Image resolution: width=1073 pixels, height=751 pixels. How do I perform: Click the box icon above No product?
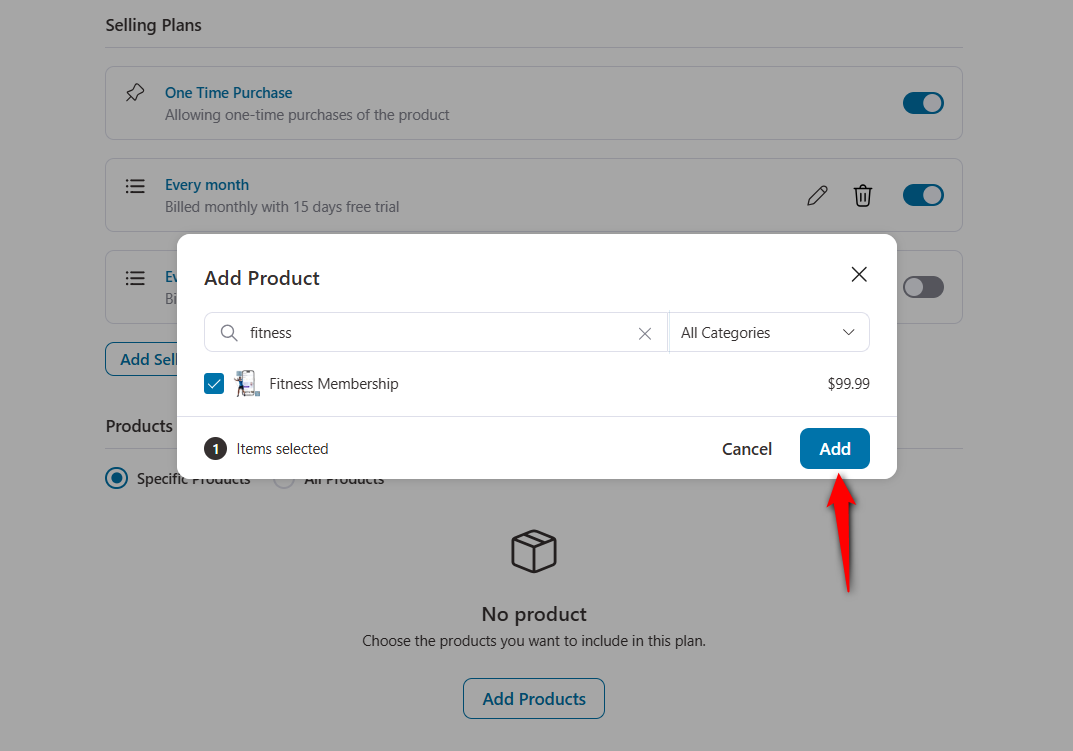pos(533,551)
